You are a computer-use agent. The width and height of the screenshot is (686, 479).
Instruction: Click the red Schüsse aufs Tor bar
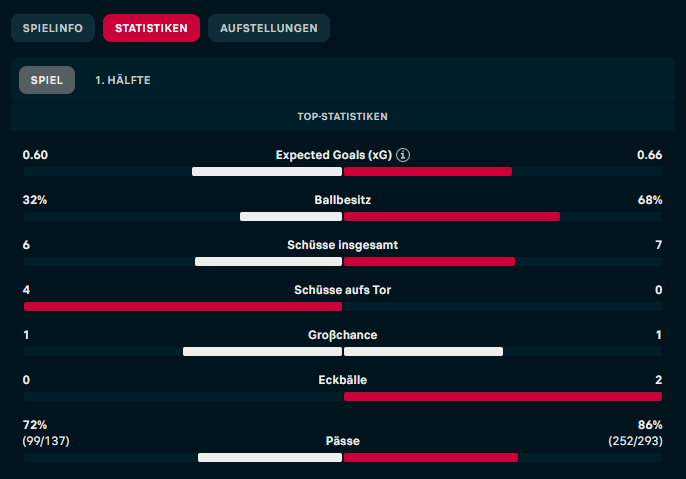pos(183,306)
